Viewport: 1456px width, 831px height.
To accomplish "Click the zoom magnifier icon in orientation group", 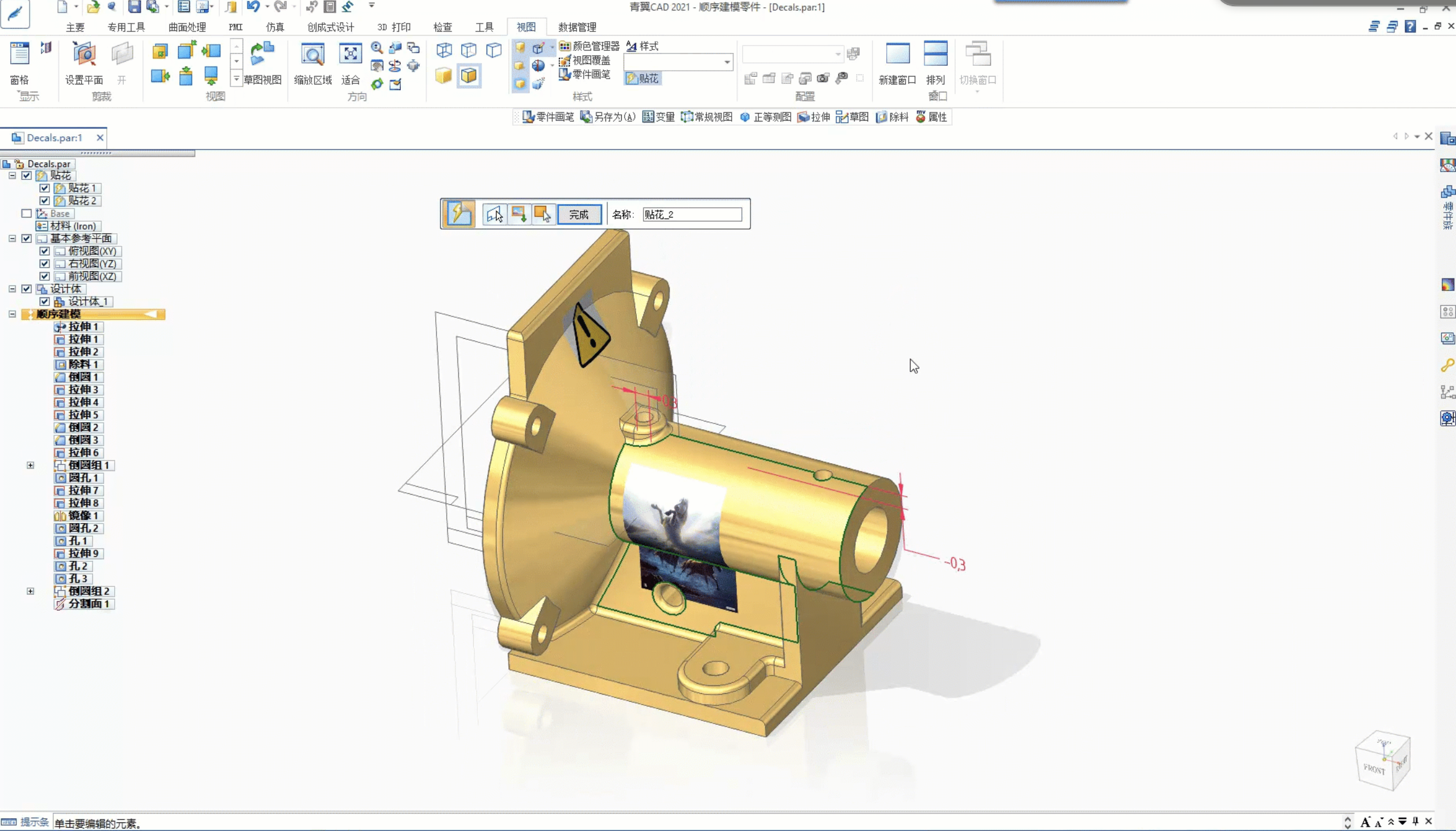I will [x=377, y=47].
